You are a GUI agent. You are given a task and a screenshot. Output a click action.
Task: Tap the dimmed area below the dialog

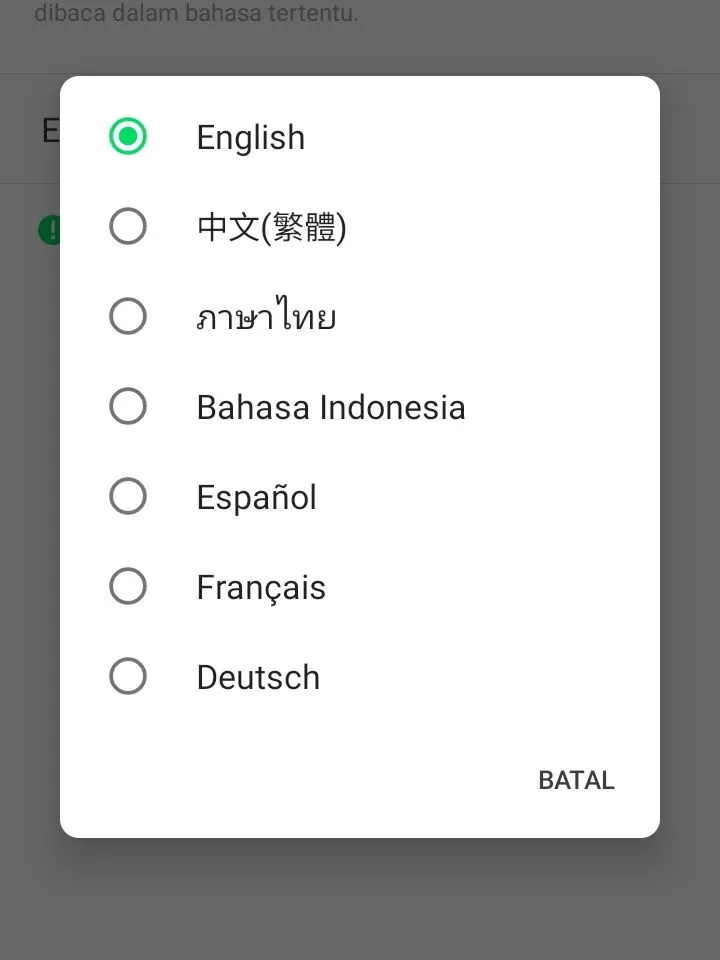(x=360, y=900)
